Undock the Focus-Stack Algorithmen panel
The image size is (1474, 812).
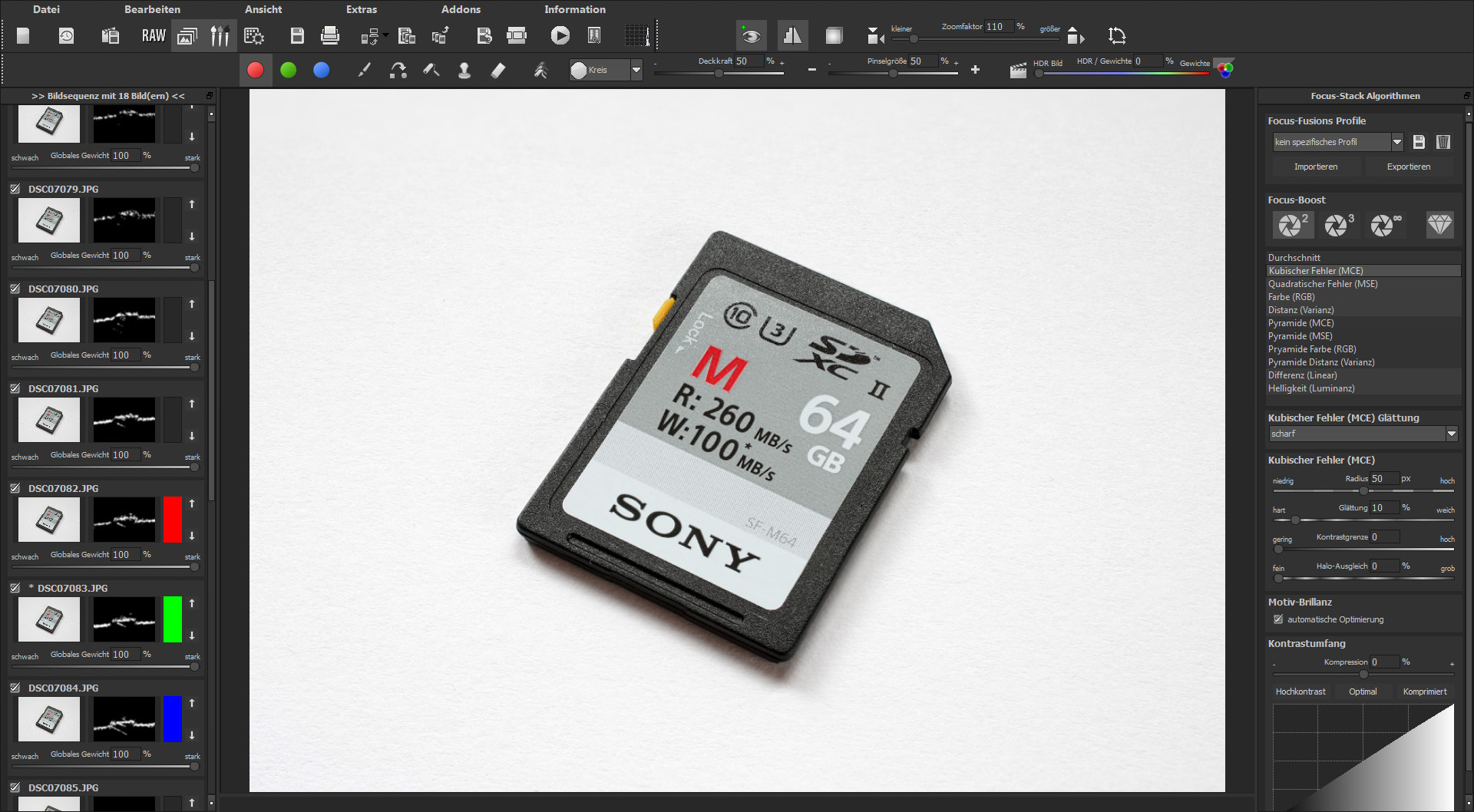click(1466, 96)
